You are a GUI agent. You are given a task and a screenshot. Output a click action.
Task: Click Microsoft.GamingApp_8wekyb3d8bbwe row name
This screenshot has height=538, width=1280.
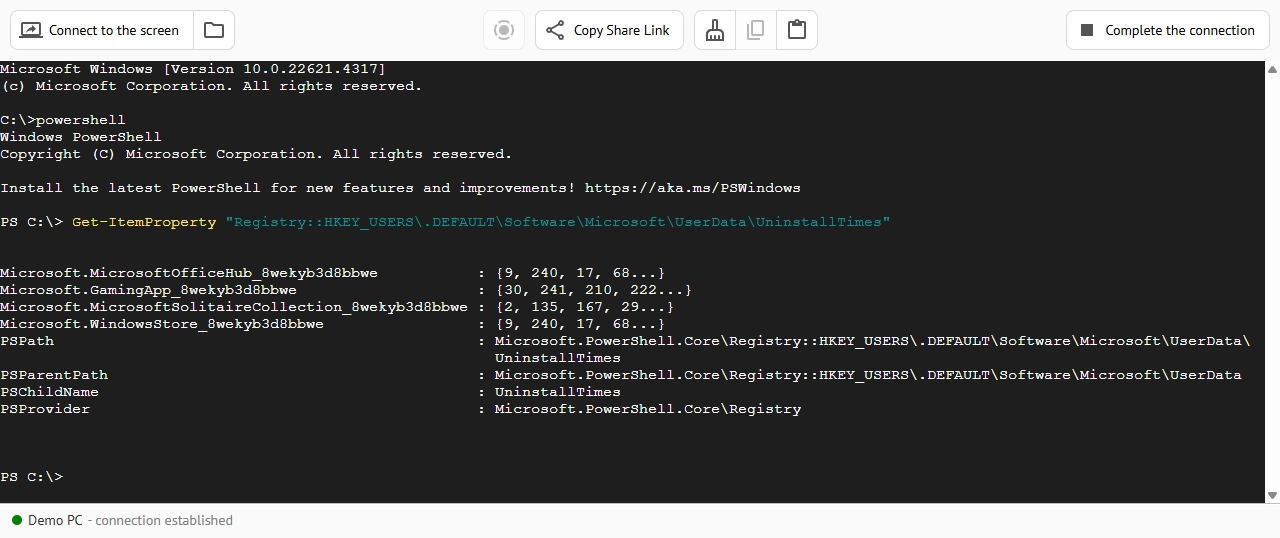coord(148,290)
